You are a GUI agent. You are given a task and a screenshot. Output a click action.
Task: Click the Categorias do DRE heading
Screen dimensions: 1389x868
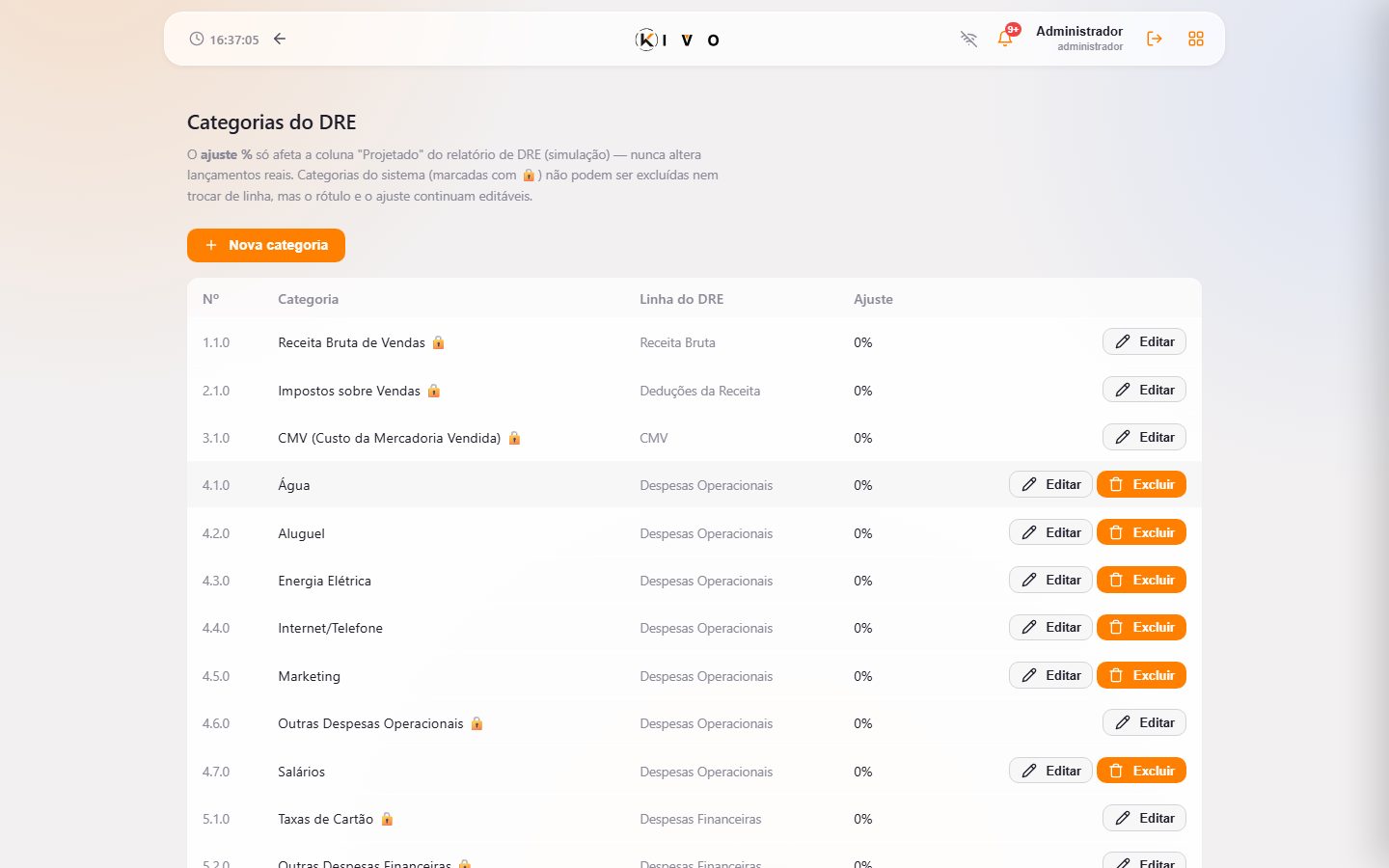[272, 122]
